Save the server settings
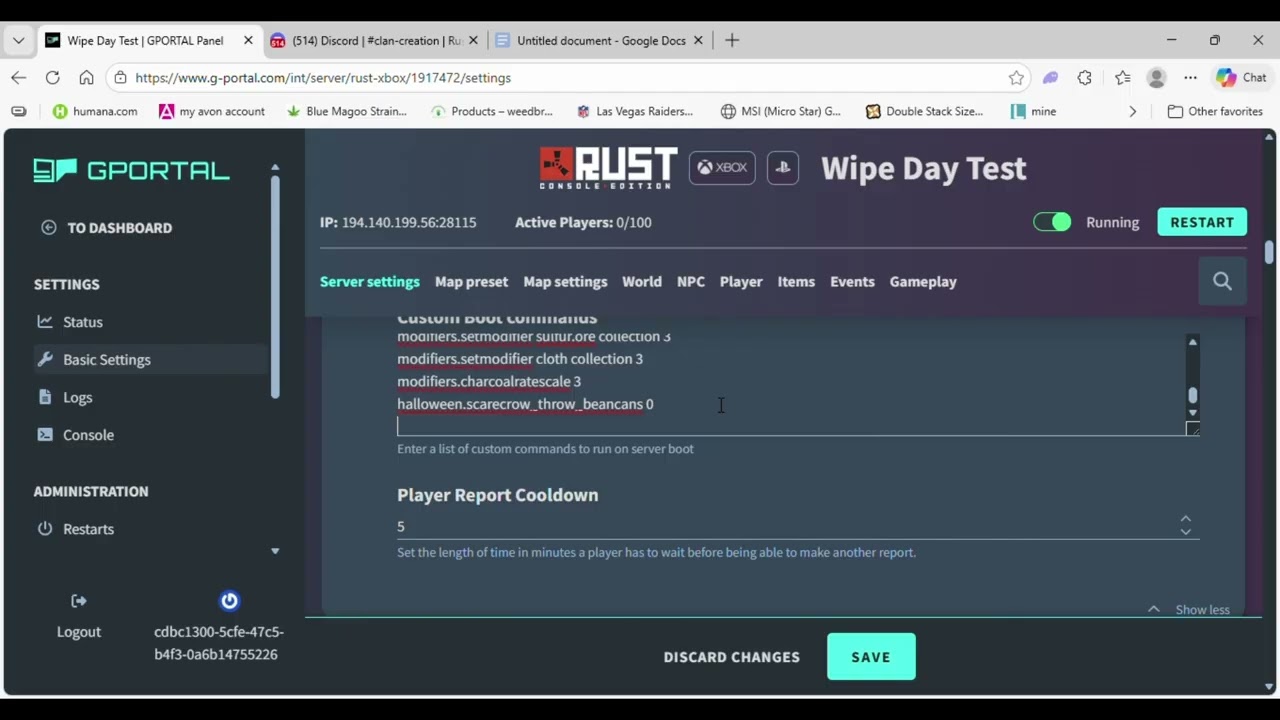1280x720 pixels. pyautogui.click(x=871, y=657)
